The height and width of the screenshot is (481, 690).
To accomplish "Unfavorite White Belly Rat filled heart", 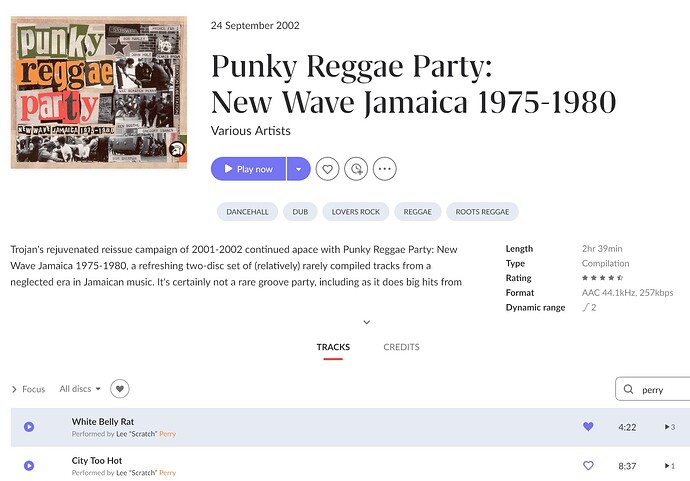I will click(x=588, y=426).
